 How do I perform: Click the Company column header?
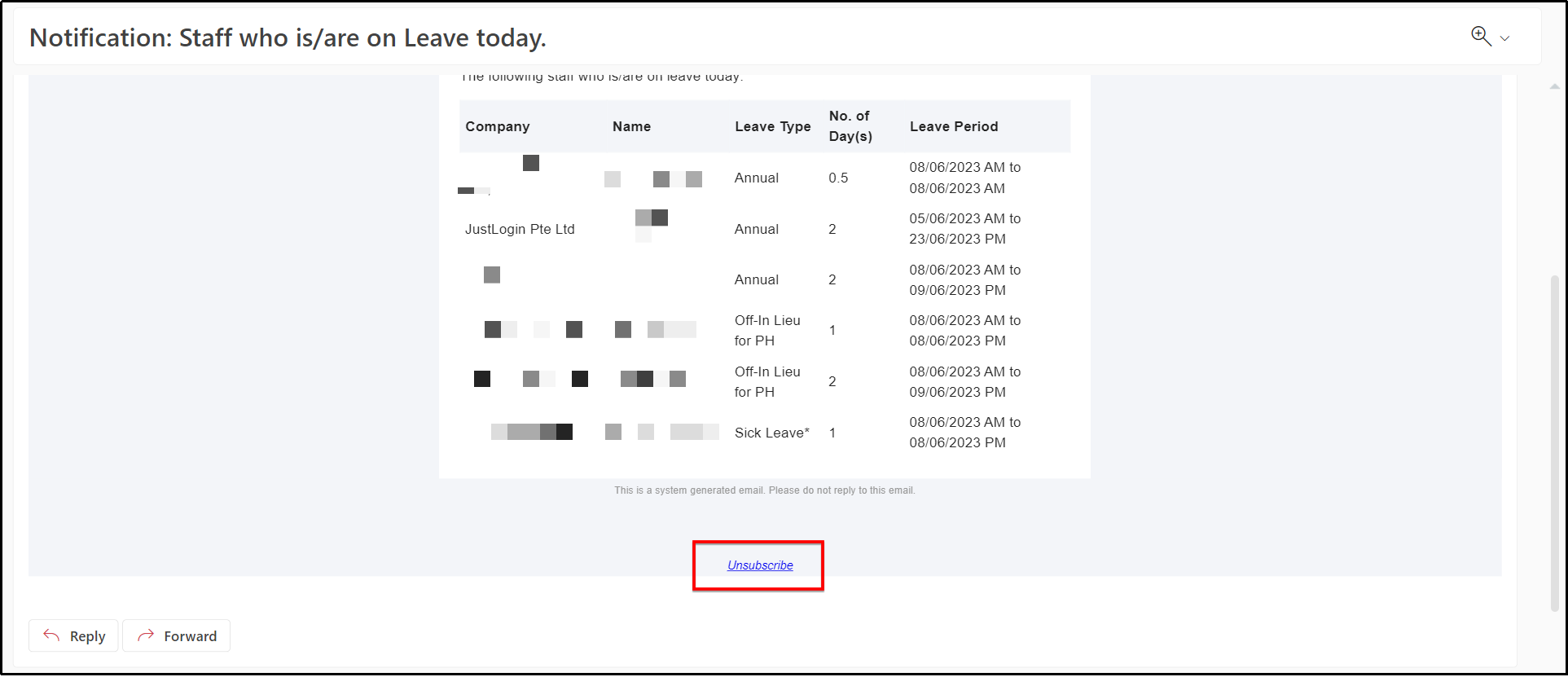pos(497,126)
